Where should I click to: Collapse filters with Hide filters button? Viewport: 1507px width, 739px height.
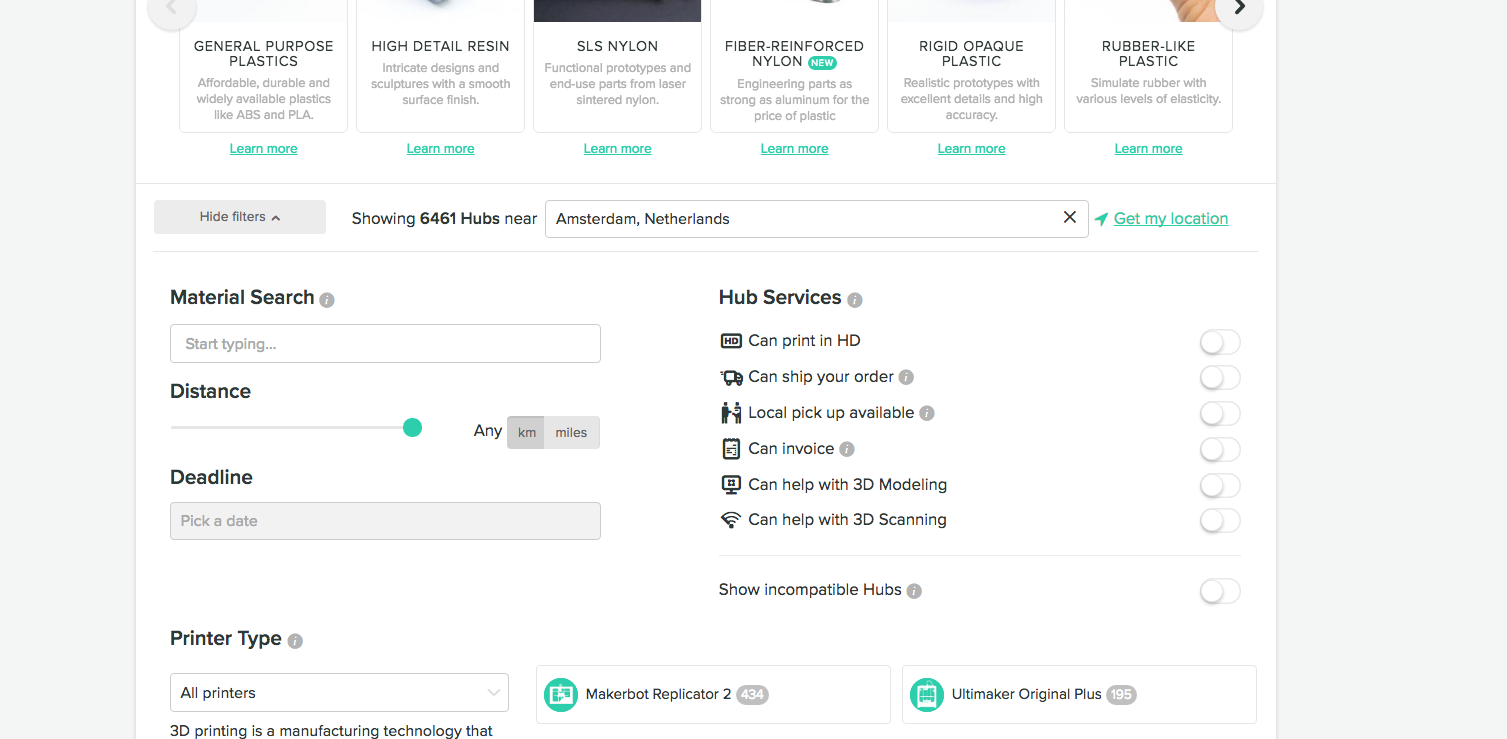click(x=240, y=217)
